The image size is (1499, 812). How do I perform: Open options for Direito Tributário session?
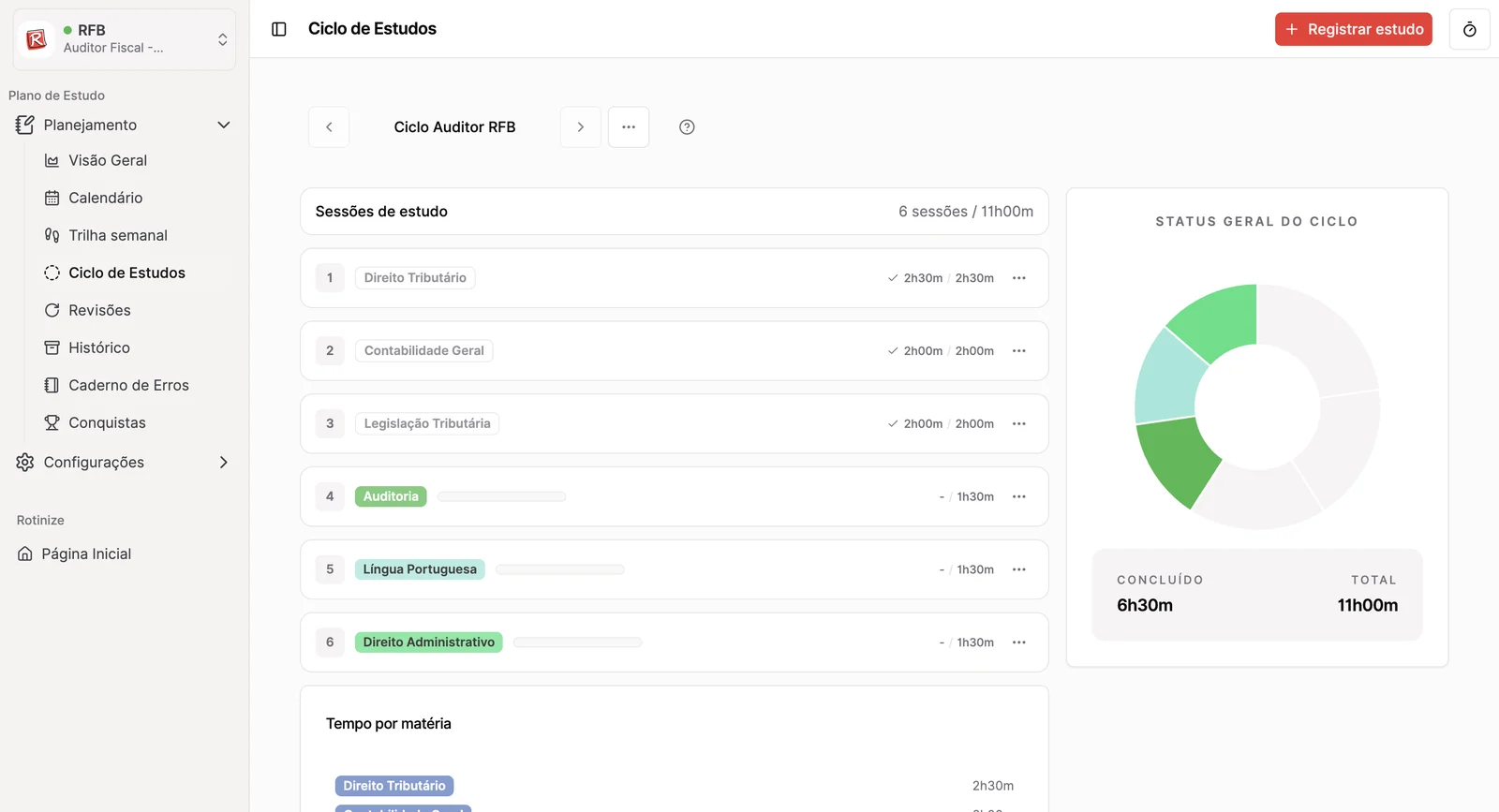click(1019, 278)
